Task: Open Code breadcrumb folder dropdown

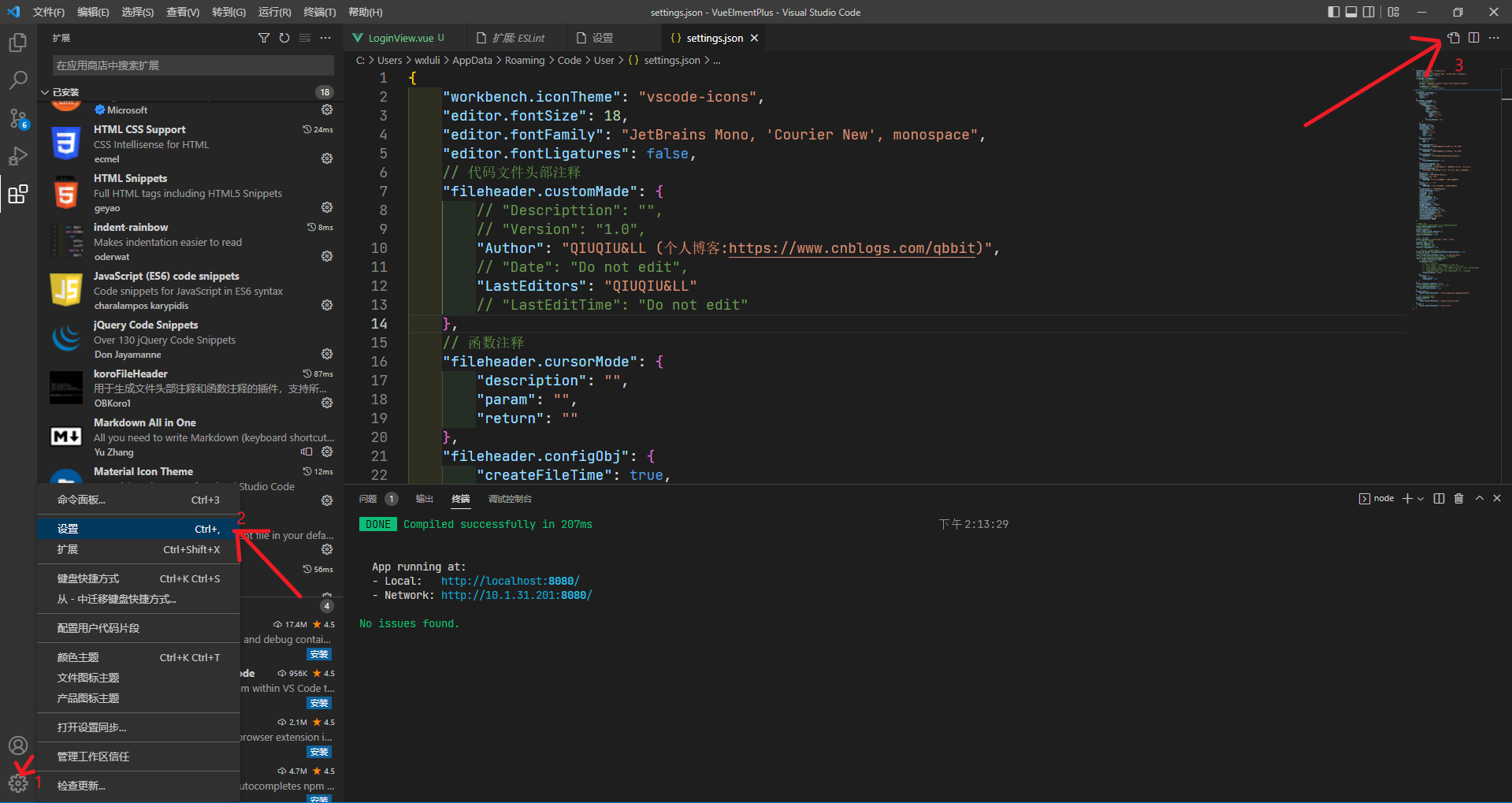Action: (x=569, y=61)
